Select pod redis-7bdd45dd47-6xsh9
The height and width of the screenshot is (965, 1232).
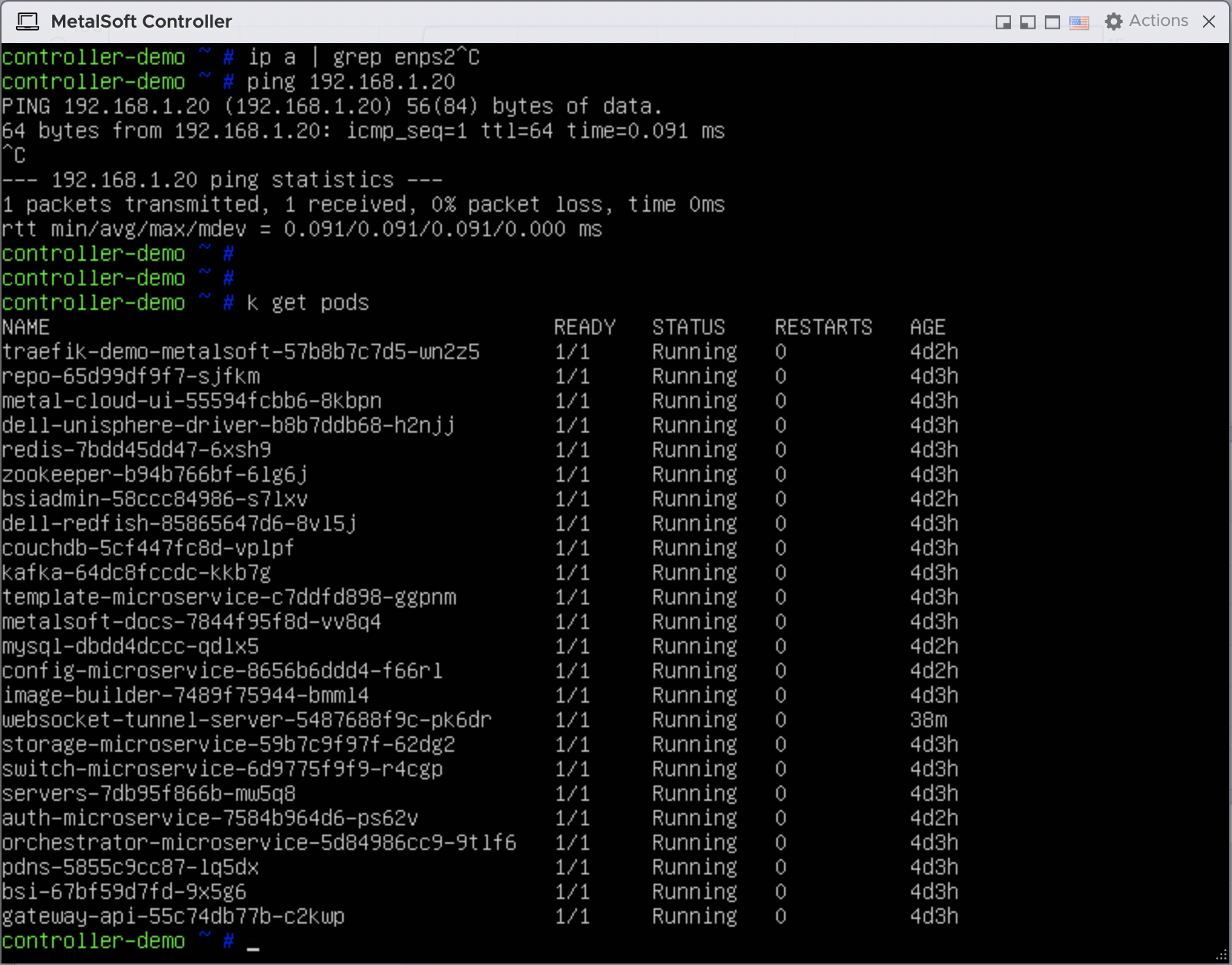click(x=137, y=450)
